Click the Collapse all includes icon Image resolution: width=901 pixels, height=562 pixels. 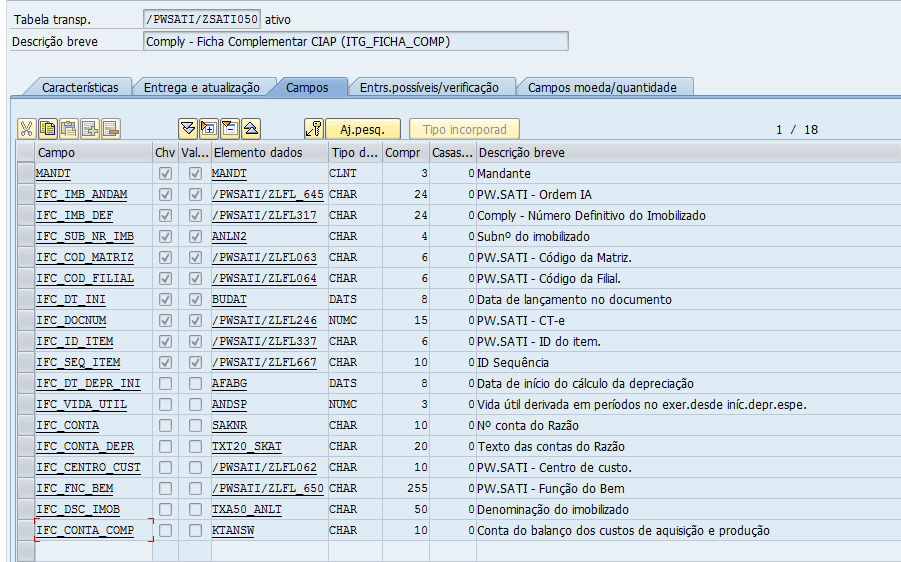(x=251, y=129)
